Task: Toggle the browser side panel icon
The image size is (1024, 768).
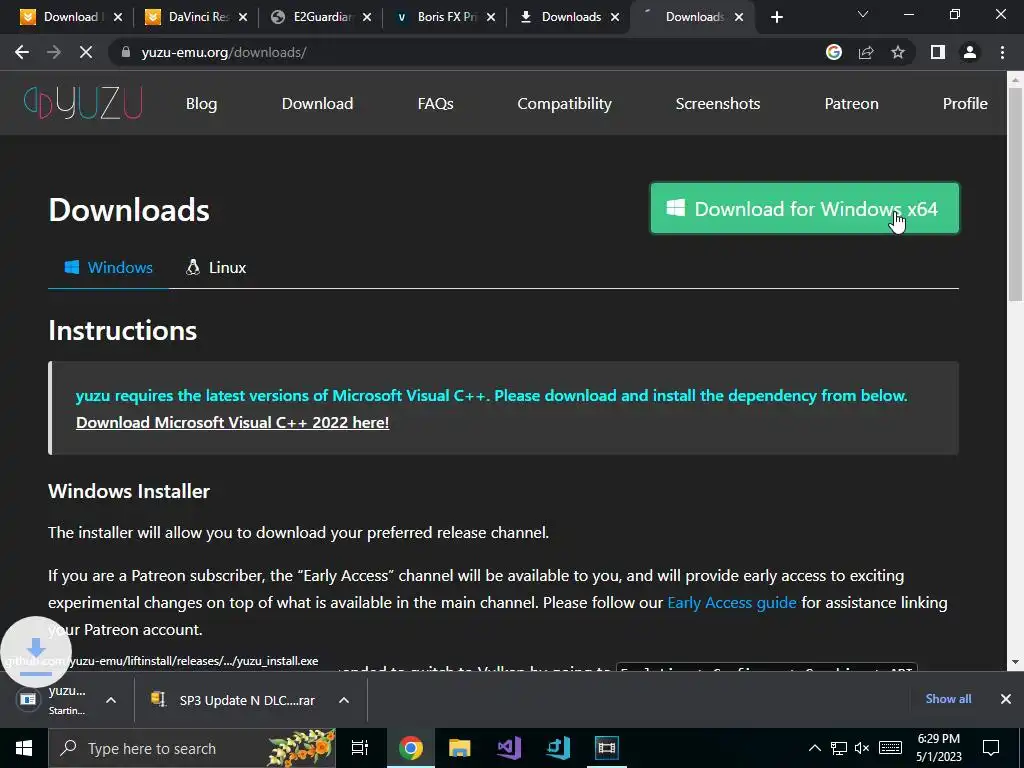Action: [x=938, y=52]
